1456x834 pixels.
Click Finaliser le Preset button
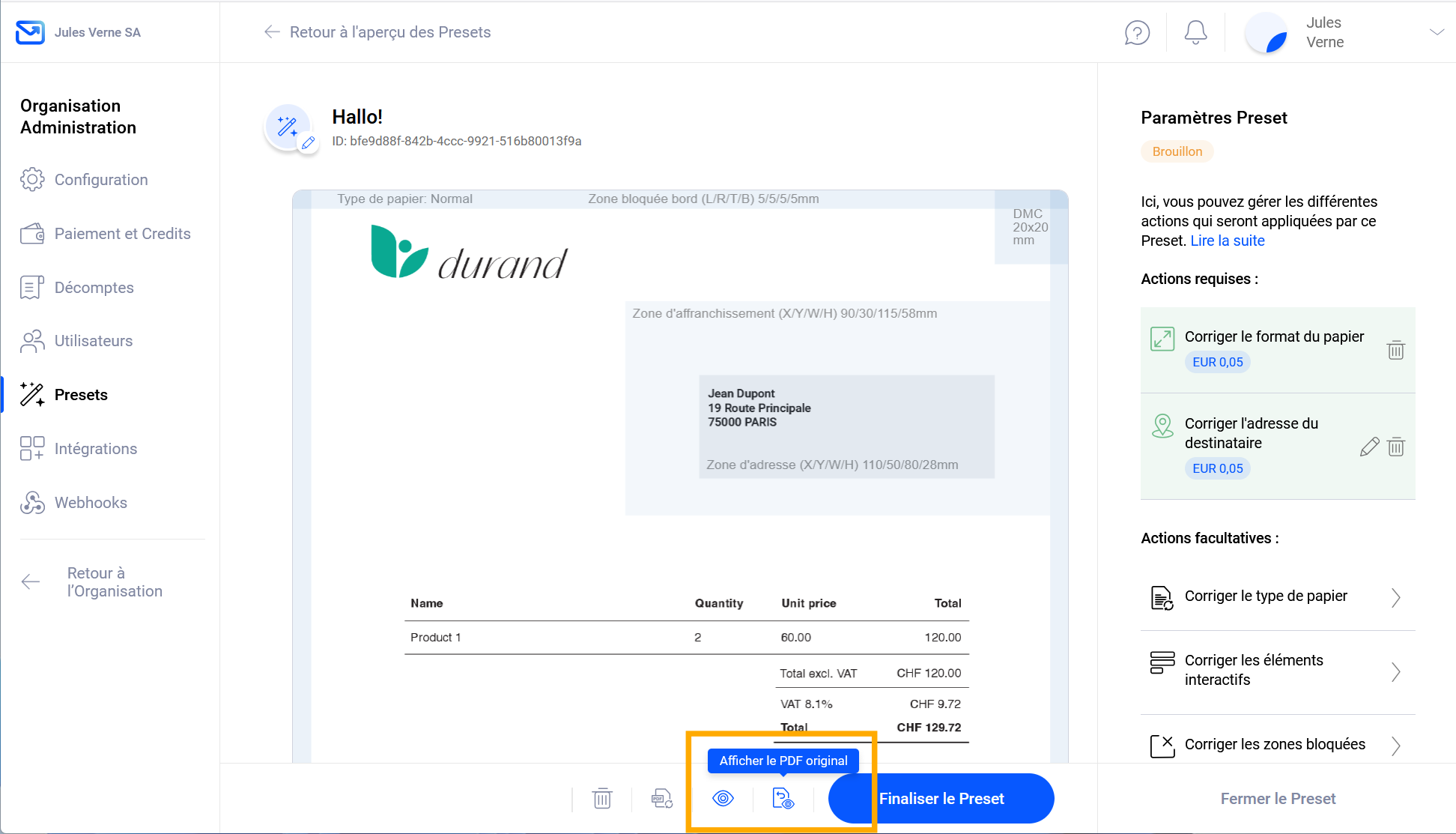pos(941,799)
